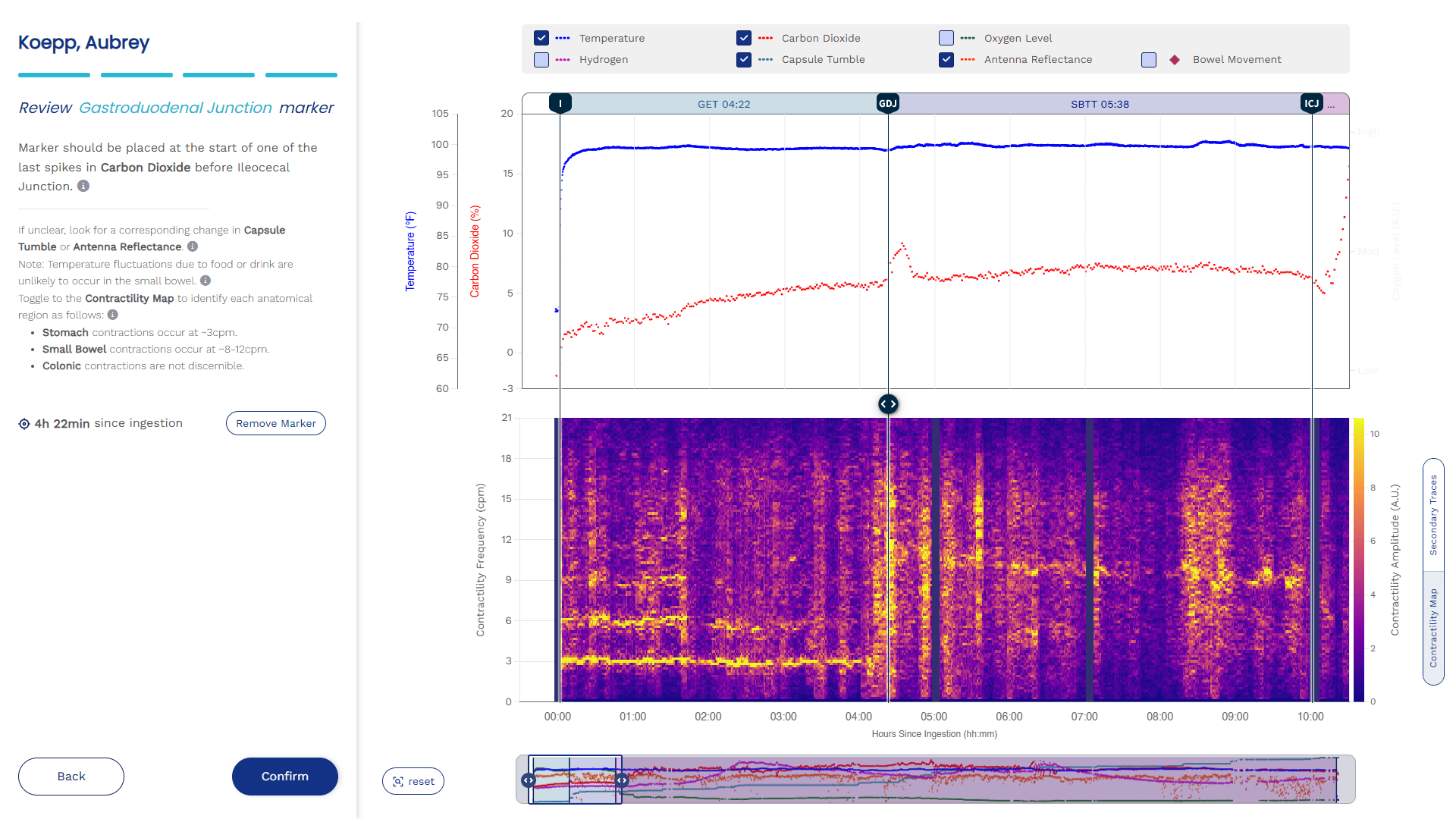Click left handle of overview range selector

[x=529, y=780]
